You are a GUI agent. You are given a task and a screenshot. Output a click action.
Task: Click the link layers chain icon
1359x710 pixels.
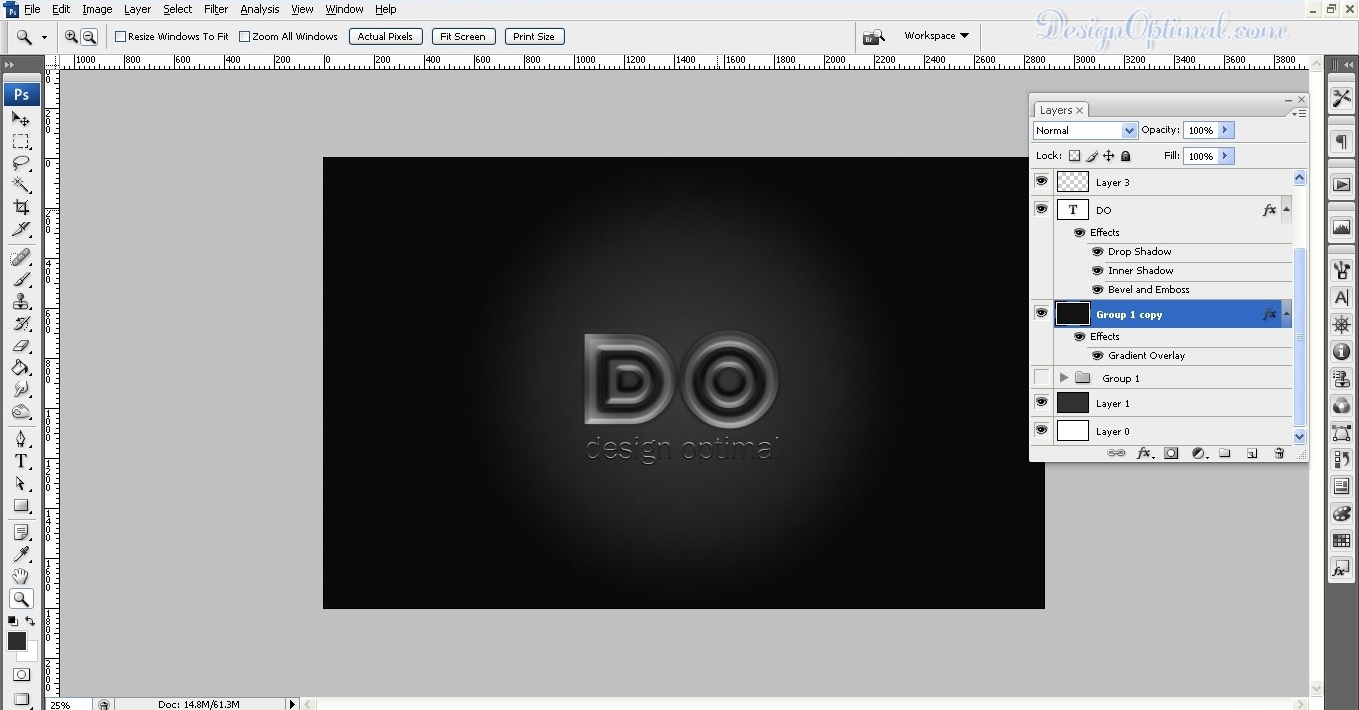point(1116,453)
